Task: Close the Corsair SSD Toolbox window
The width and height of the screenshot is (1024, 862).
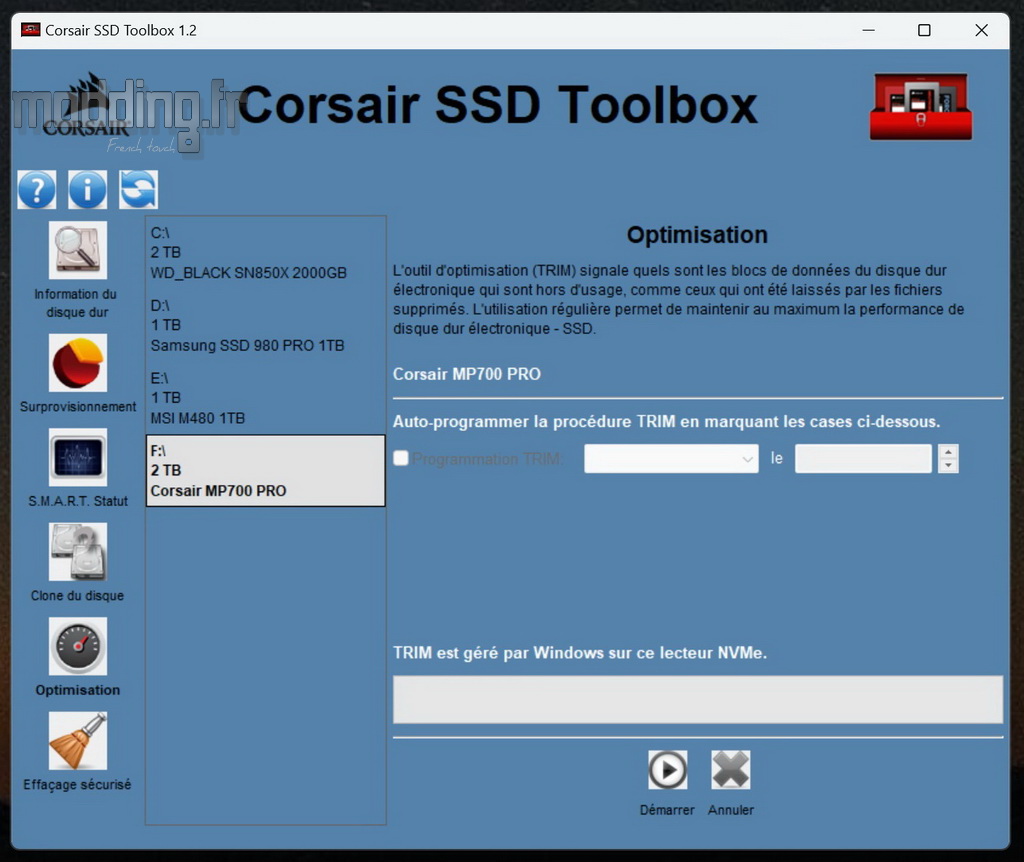Action: click(981, 30)
